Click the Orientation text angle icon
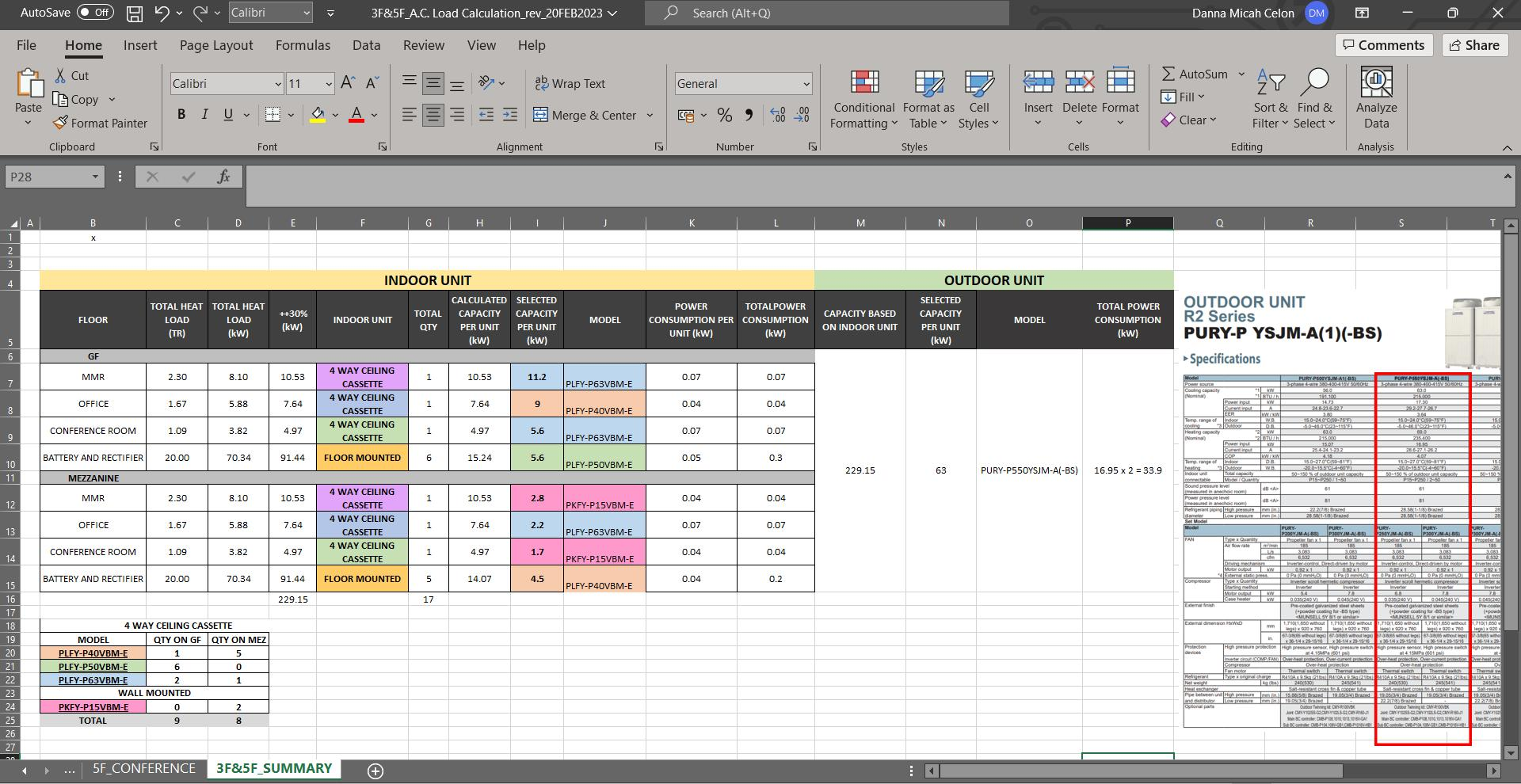Image resolution: width=1521 pixels, height=784 pixels. (x=486, y=82)
